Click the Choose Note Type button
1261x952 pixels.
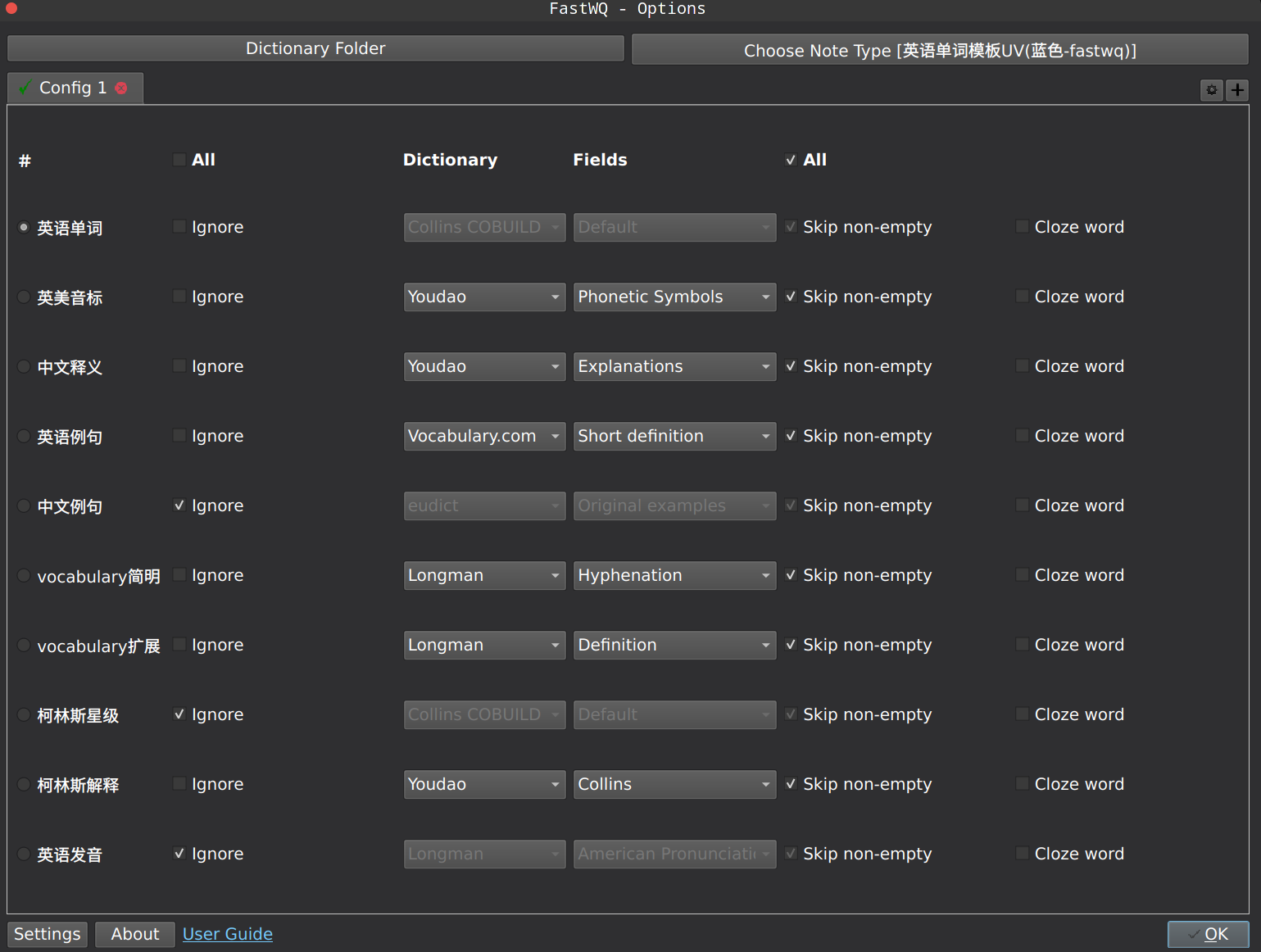(940, 50)
